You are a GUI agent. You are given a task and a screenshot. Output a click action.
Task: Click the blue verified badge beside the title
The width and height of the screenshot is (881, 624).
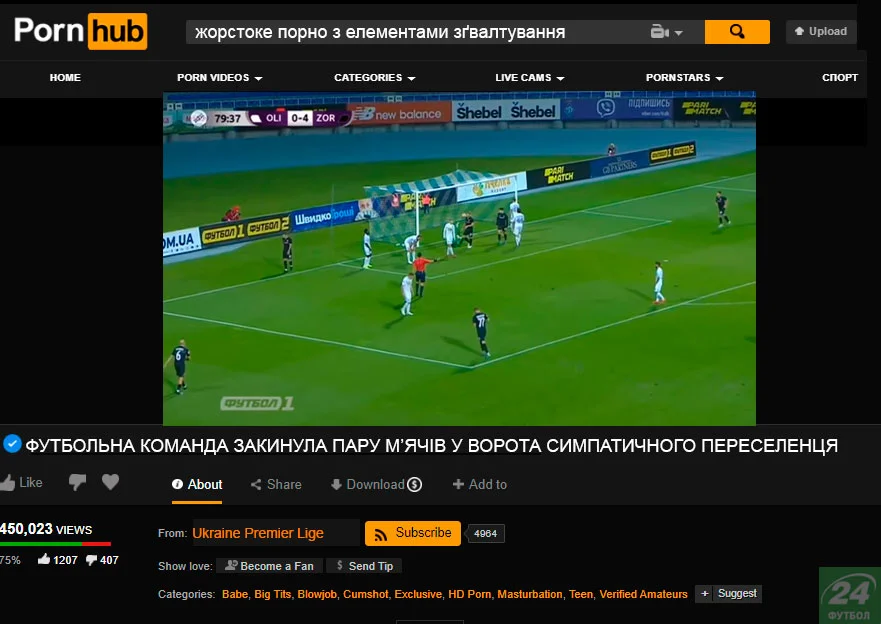pos(12,444)
